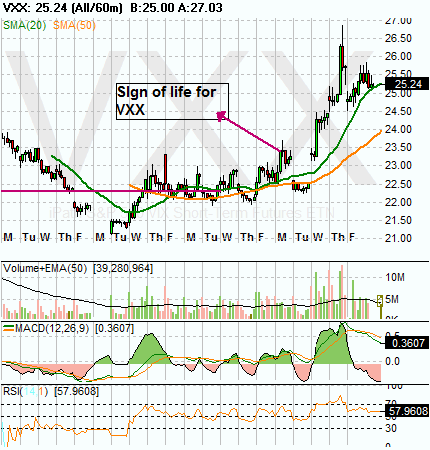
Task: Click the Volume+EMA(50) panel title
Action: pyautogui.click(x=45, y=268)
